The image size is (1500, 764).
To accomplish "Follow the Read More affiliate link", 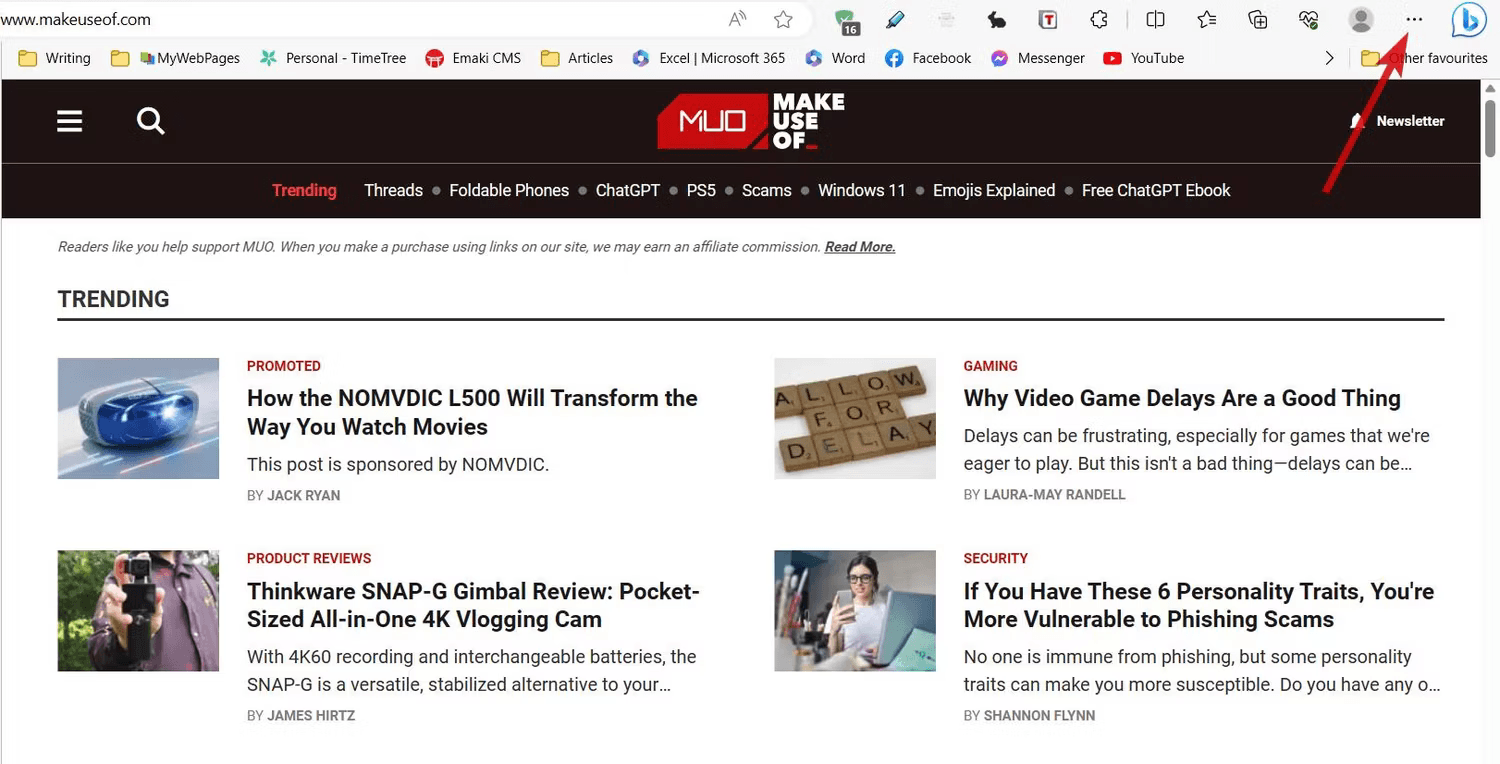I will (x=860, y=247).
